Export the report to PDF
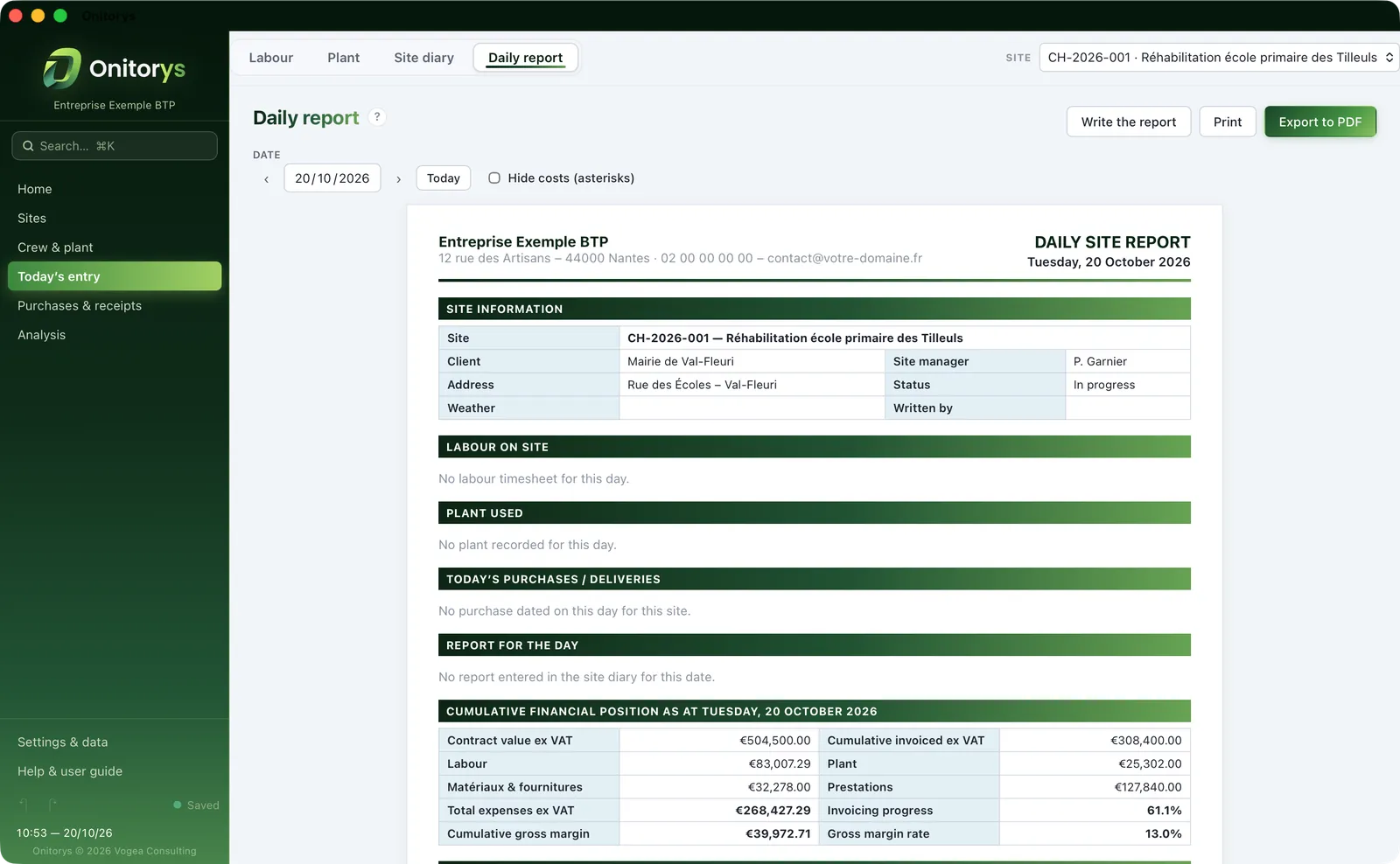This screenshot has height=864, width=1400. pyautogui.click(x=1320, y=122)
